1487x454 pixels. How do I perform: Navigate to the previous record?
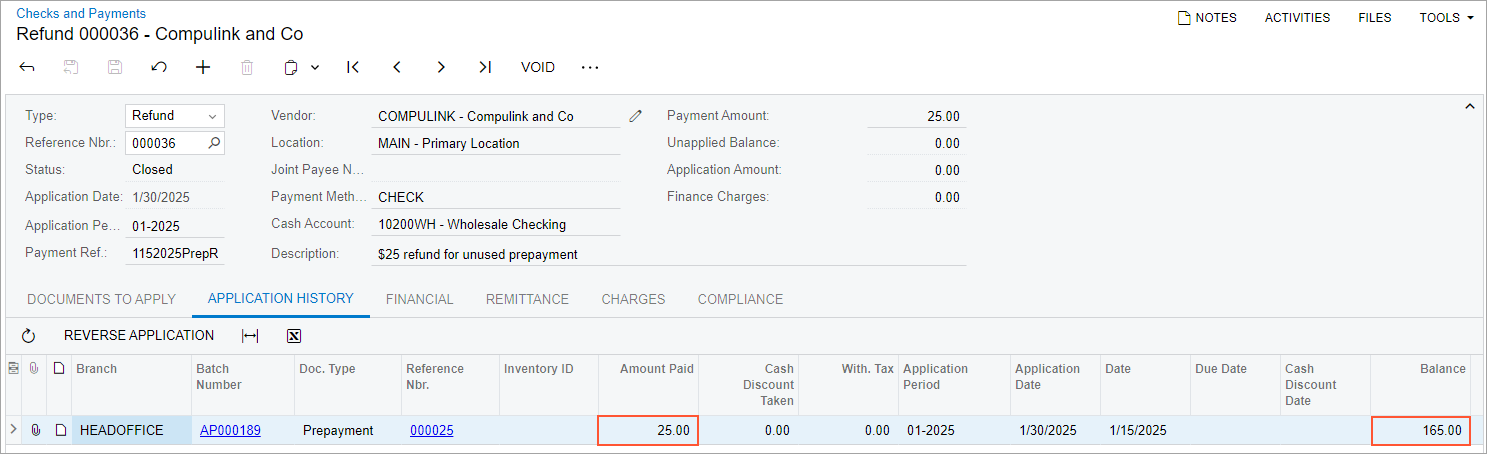pos(397,67)
